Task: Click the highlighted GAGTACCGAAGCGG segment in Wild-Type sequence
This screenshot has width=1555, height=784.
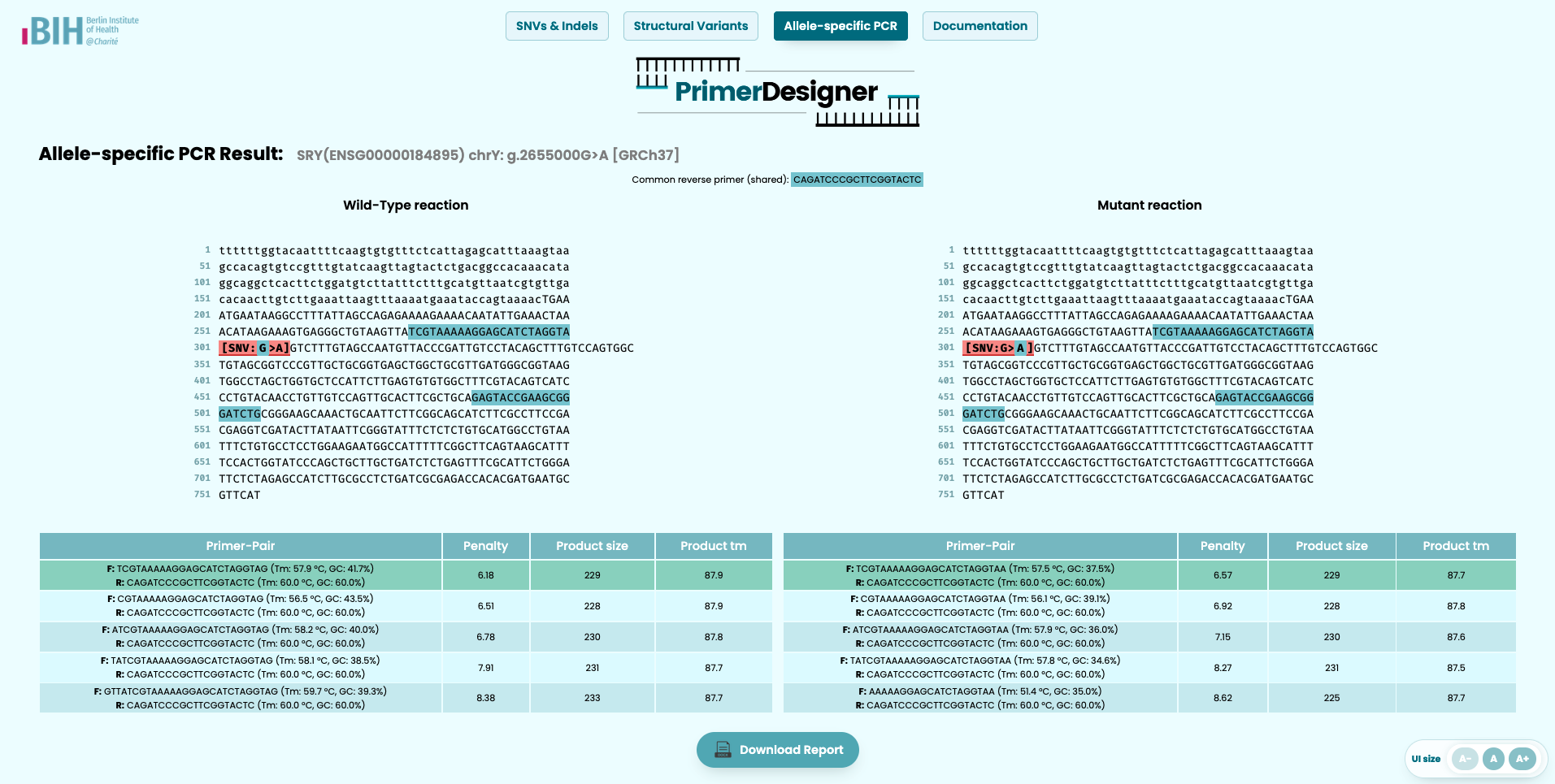Action: (x=521, y=398)
